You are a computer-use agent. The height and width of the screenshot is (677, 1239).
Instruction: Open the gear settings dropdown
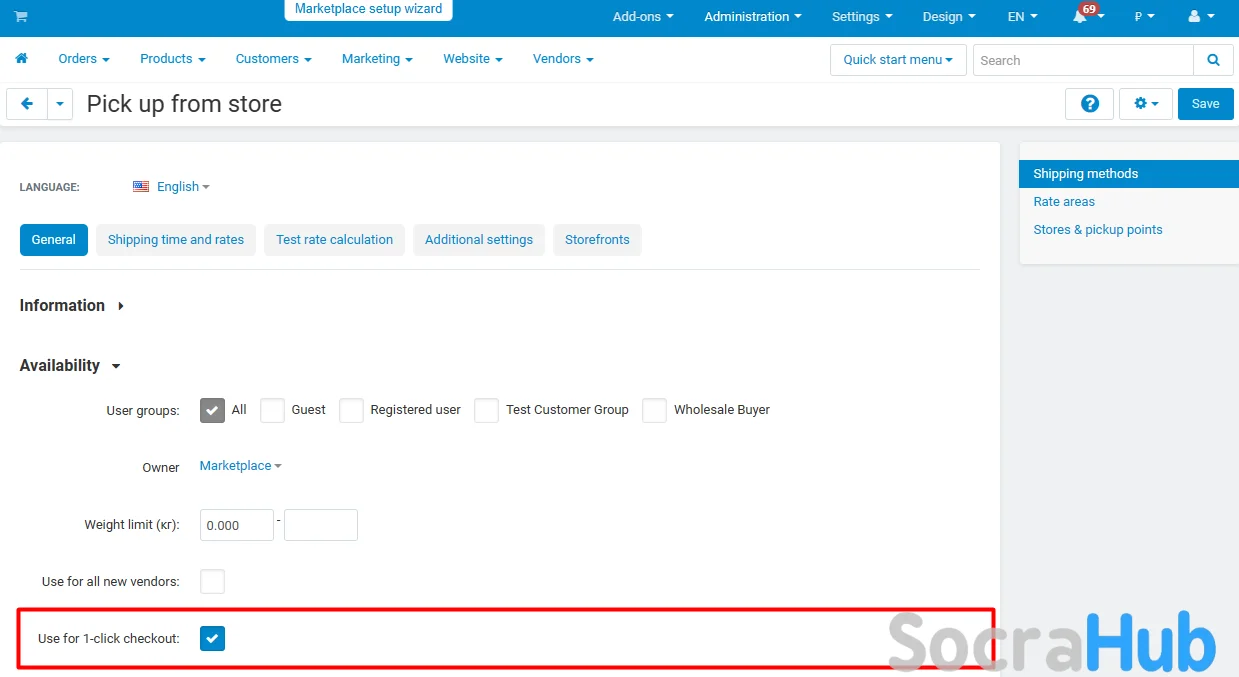point(1145,104)
